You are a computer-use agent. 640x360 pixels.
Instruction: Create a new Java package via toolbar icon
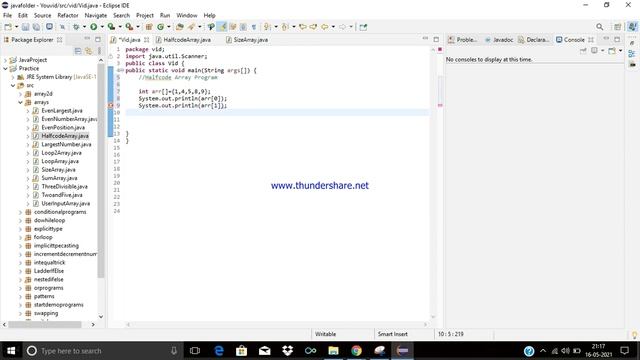click(x=149, y=27)
